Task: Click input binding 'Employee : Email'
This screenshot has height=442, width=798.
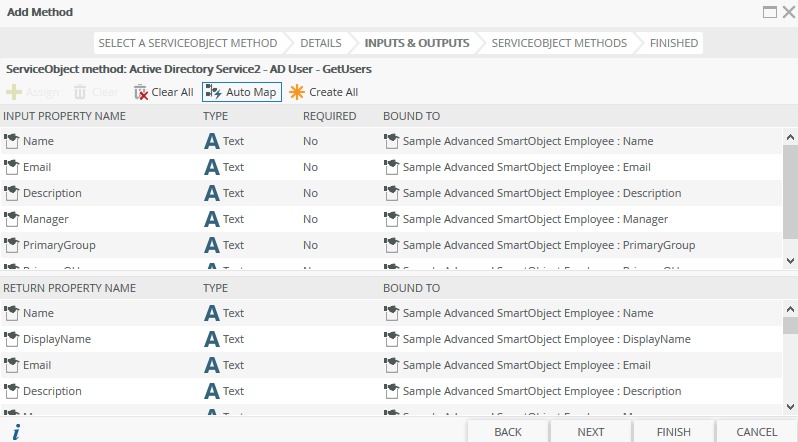Action: click(x=527, y=167)
